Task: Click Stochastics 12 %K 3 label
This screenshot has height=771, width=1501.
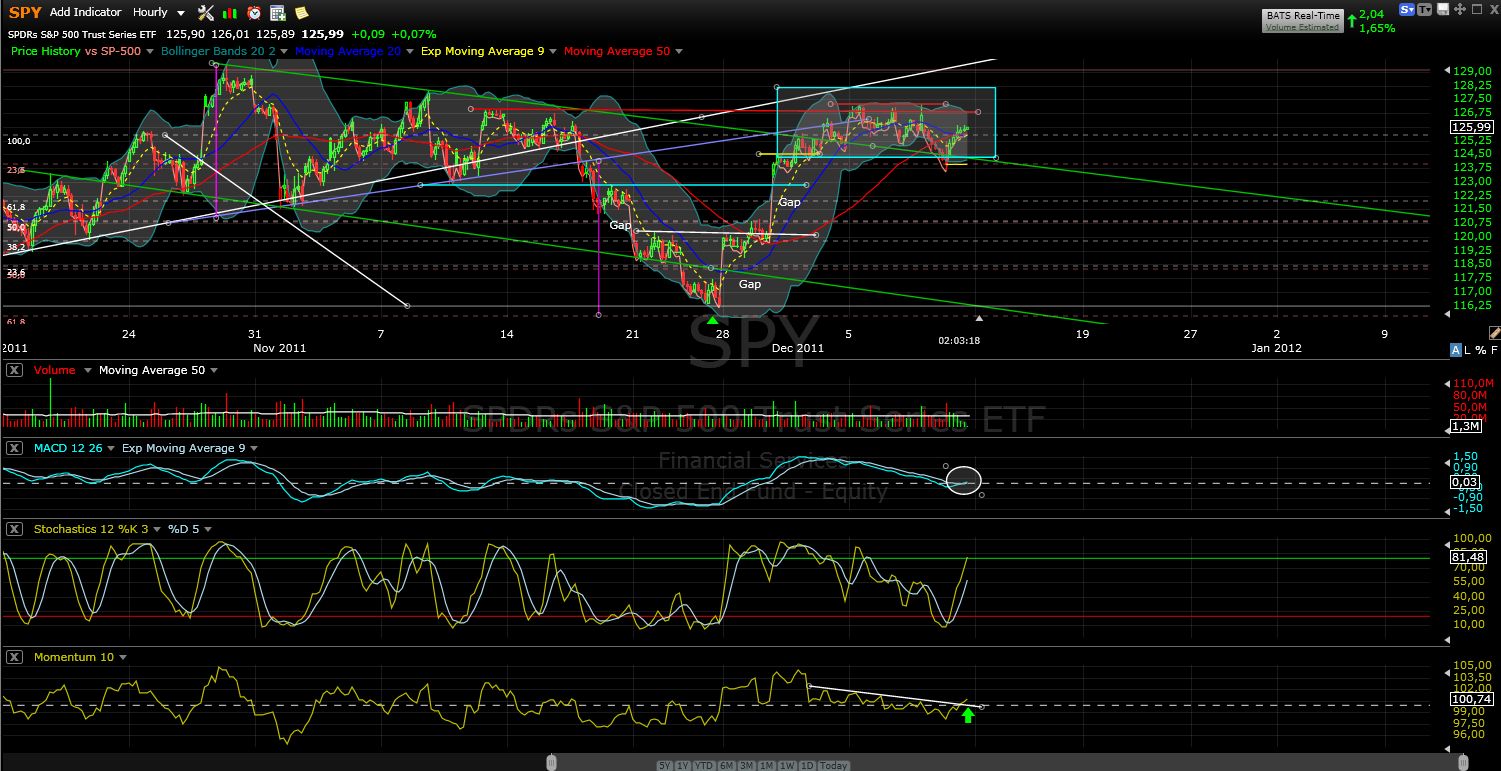Action: (x=90, y=529)
